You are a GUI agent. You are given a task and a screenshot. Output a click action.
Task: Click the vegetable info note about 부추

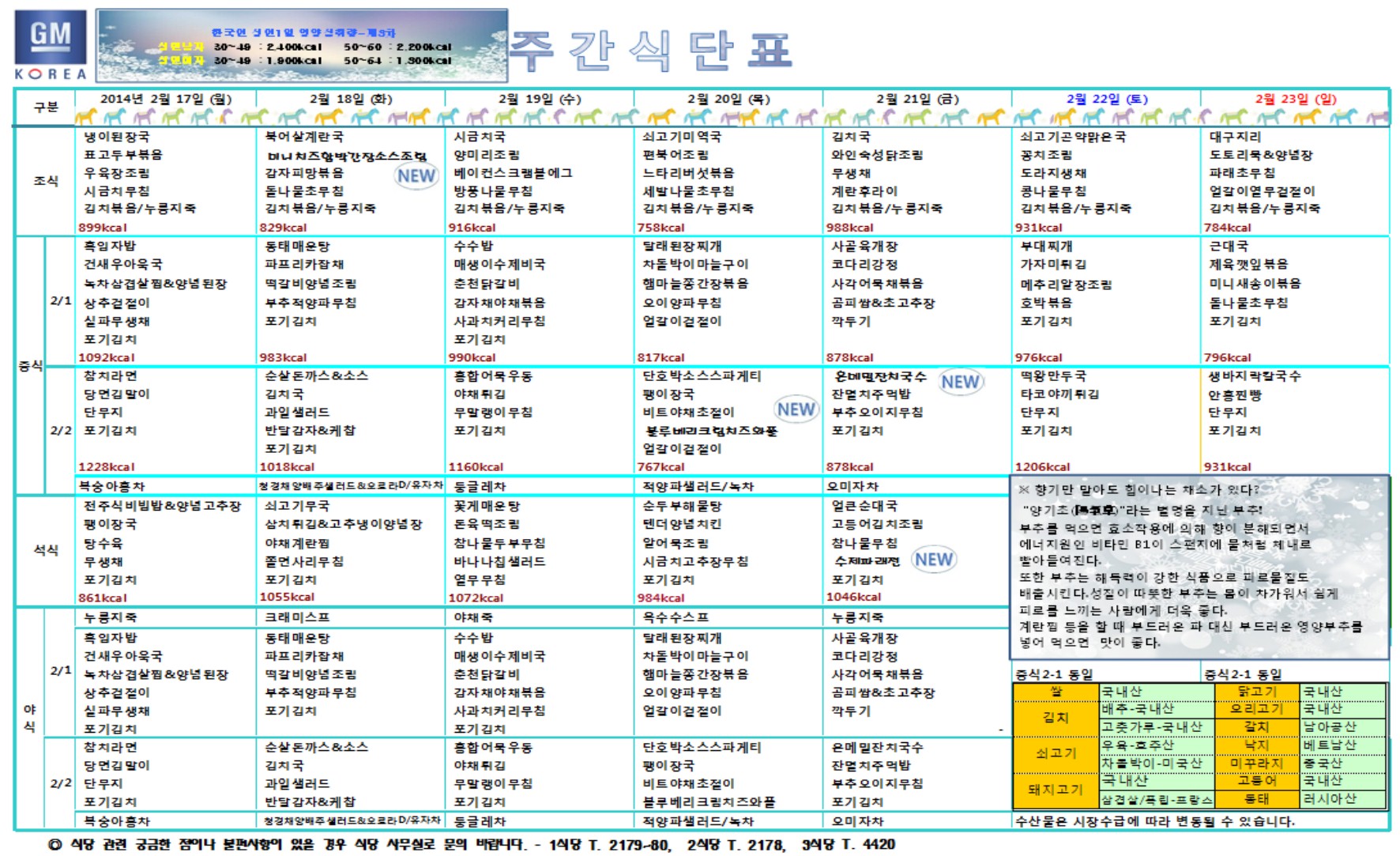1199,566
